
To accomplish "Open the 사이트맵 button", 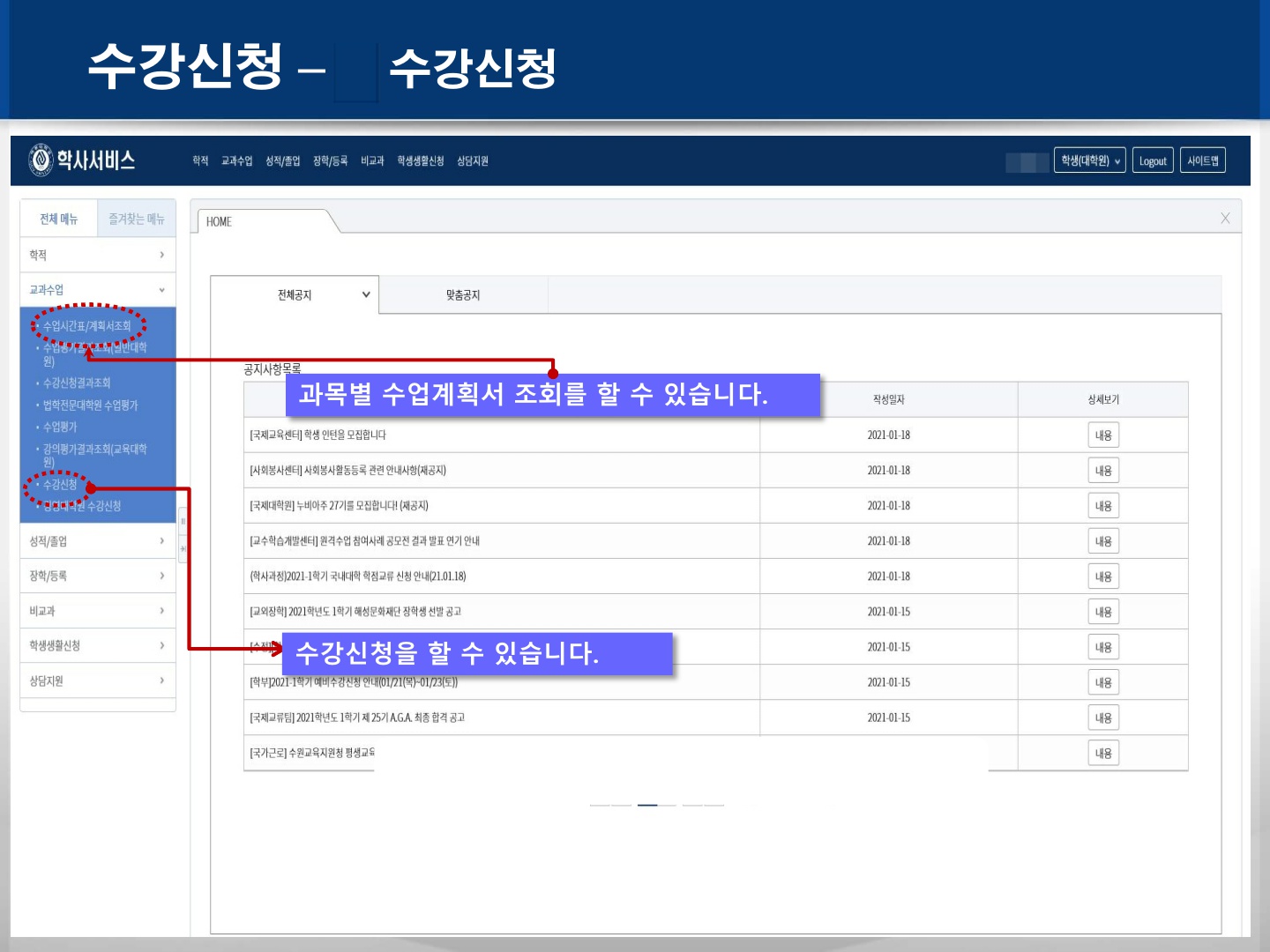I will (1202, 160).
